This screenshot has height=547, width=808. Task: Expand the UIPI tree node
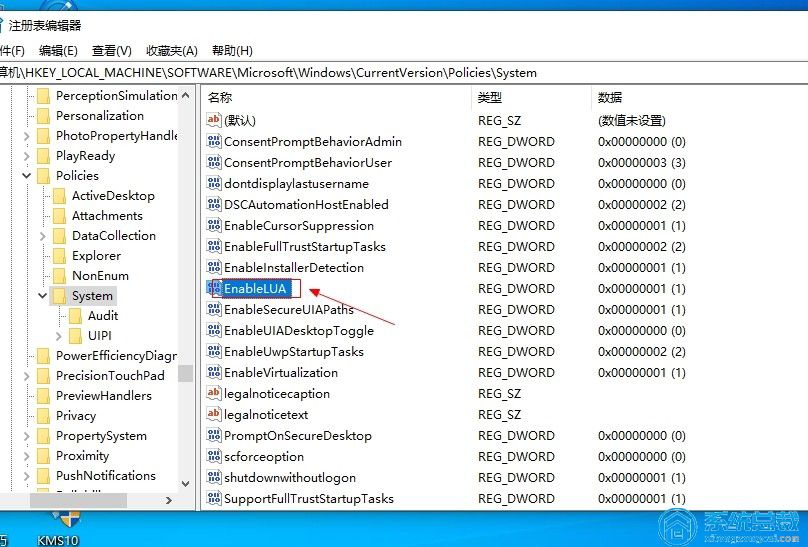58,336
